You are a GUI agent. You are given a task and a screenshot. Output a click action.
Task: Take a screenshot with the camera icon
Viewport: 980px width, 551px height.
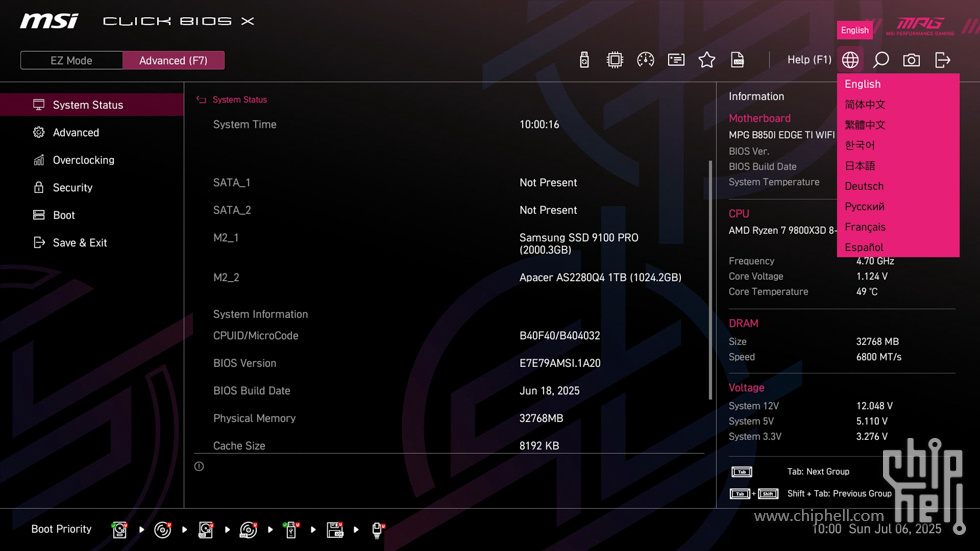911,60
